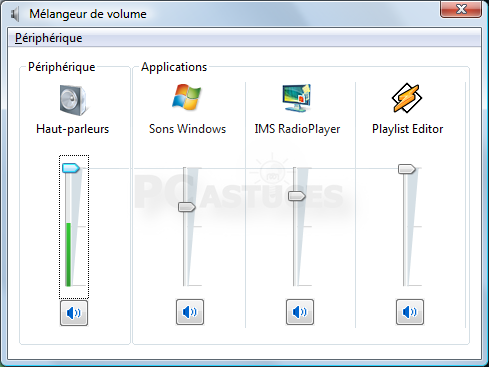489x367 pixels.
Task: Click the Playlist Editor Winamp icon
Action: point(407,98)
